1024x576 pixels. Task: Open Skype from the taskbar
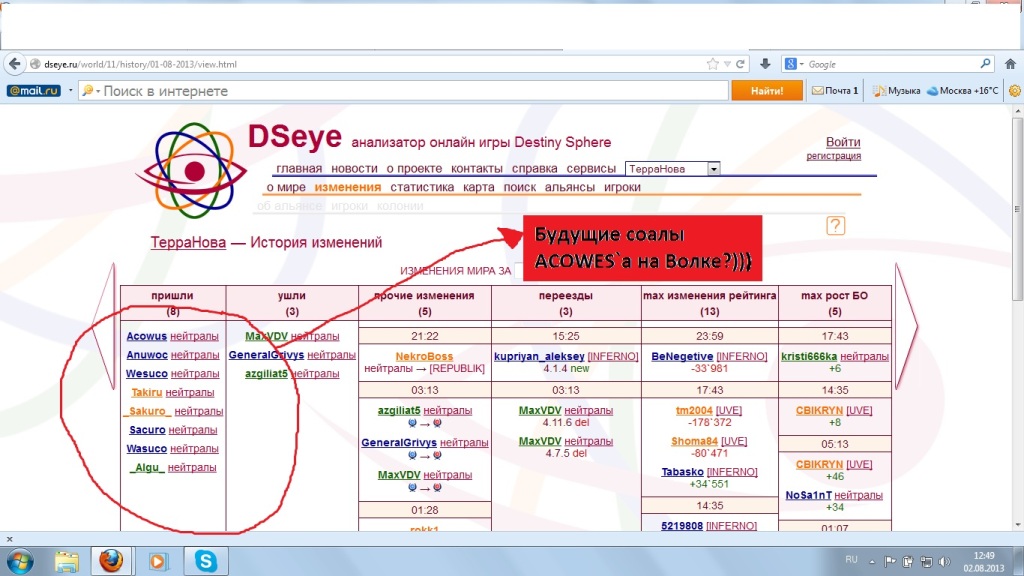pos(205,560)
